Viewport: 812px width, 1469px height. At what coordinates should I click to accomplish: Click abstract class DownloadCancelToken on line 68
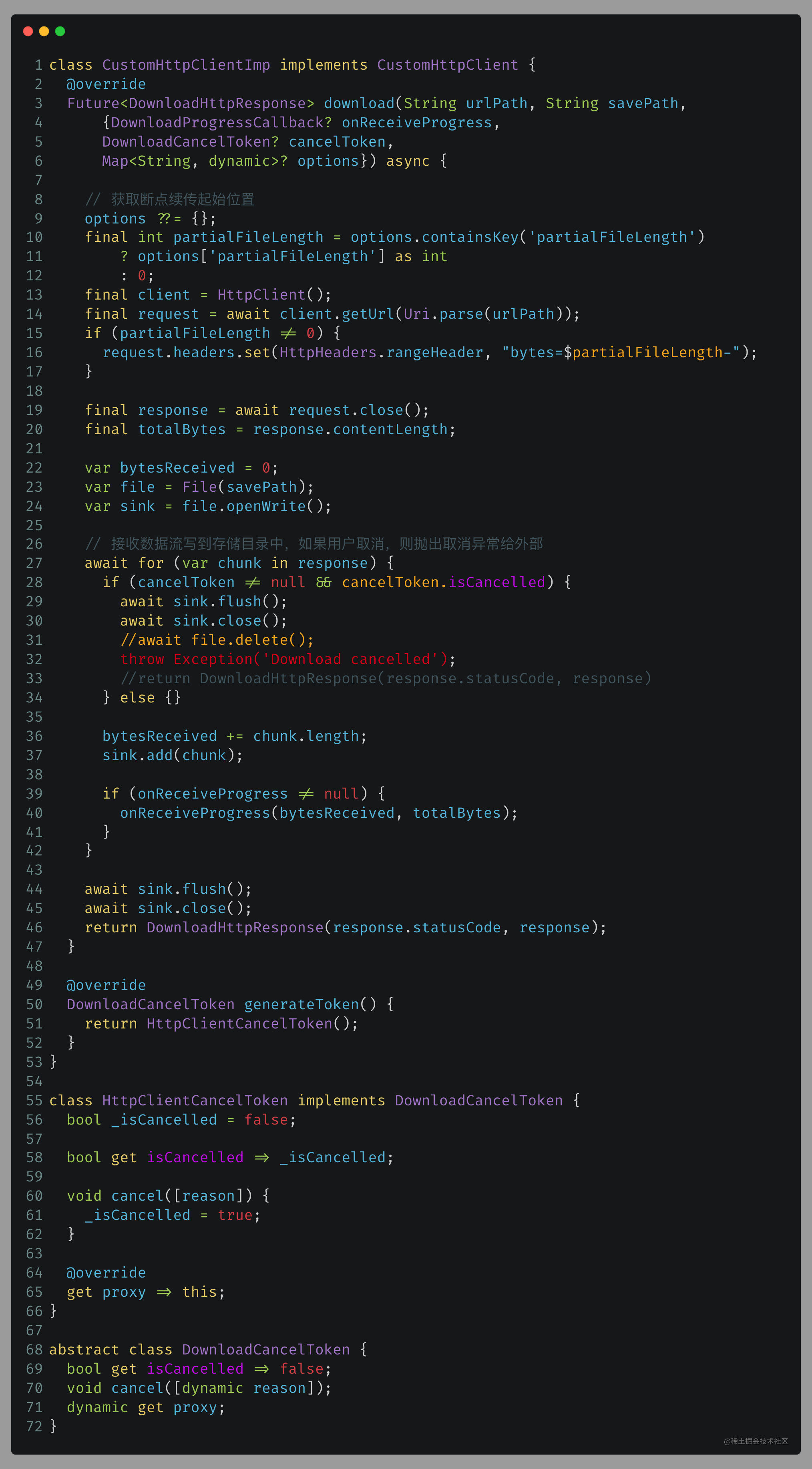199,1350
